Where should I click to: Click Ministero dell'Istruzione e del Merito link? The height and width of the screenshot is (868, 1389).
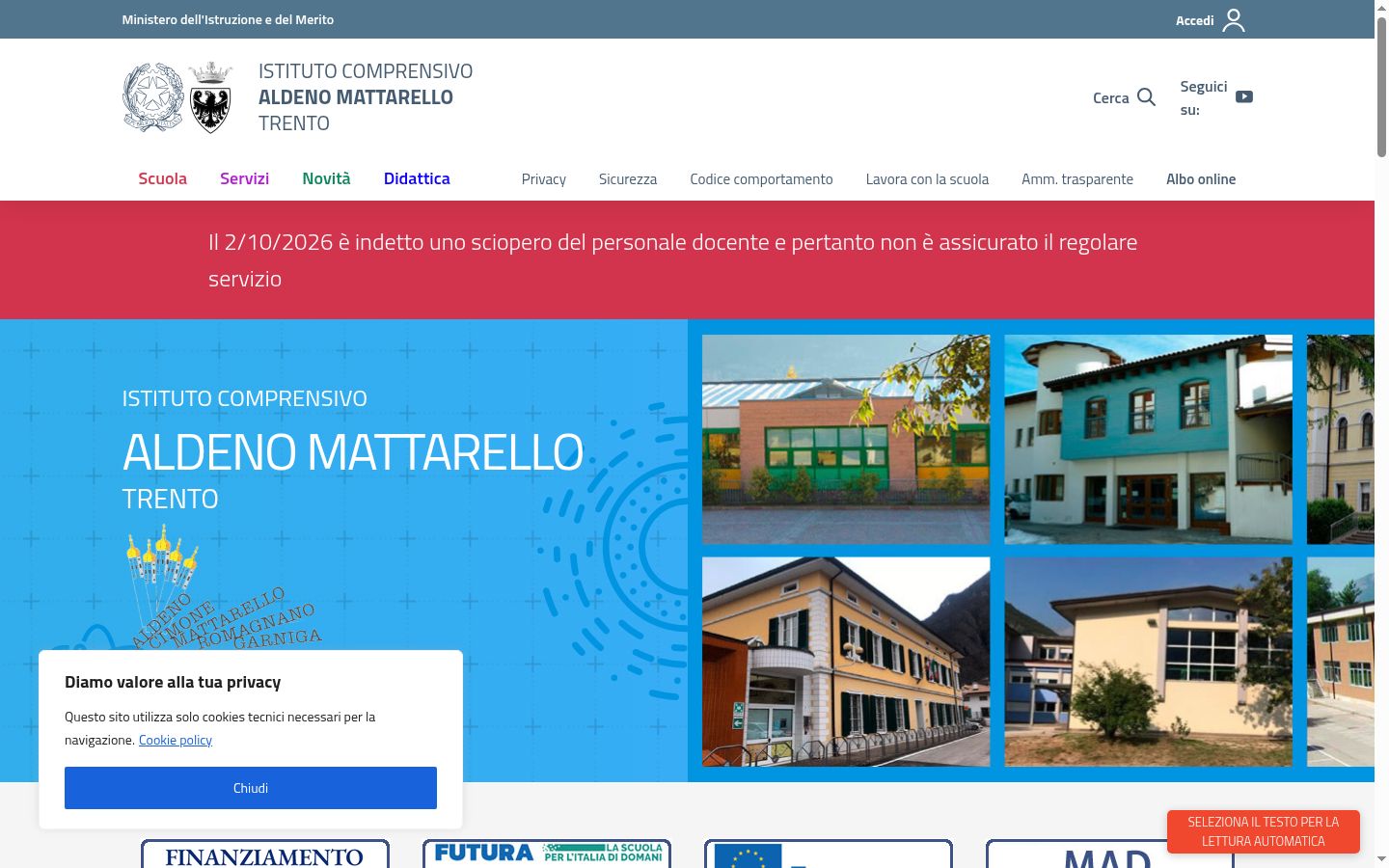point(228,19)
